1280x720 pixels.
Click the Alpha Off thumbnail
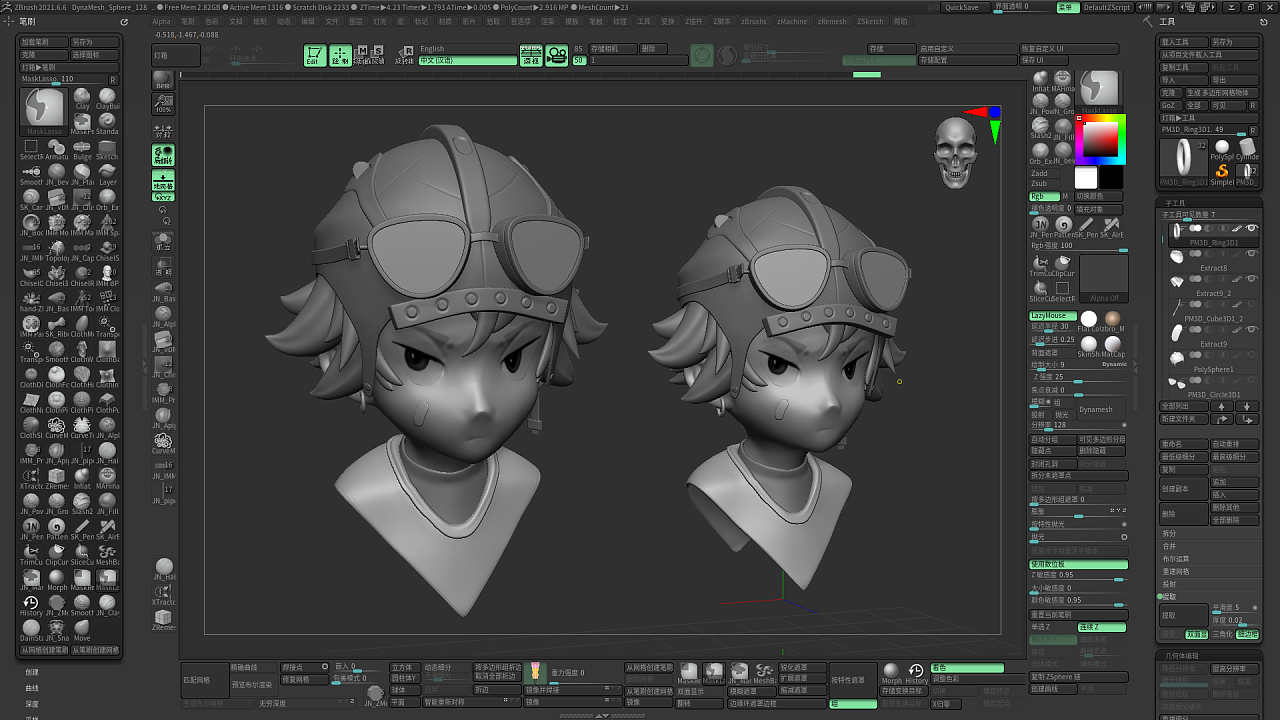(x=1104, y=279)
